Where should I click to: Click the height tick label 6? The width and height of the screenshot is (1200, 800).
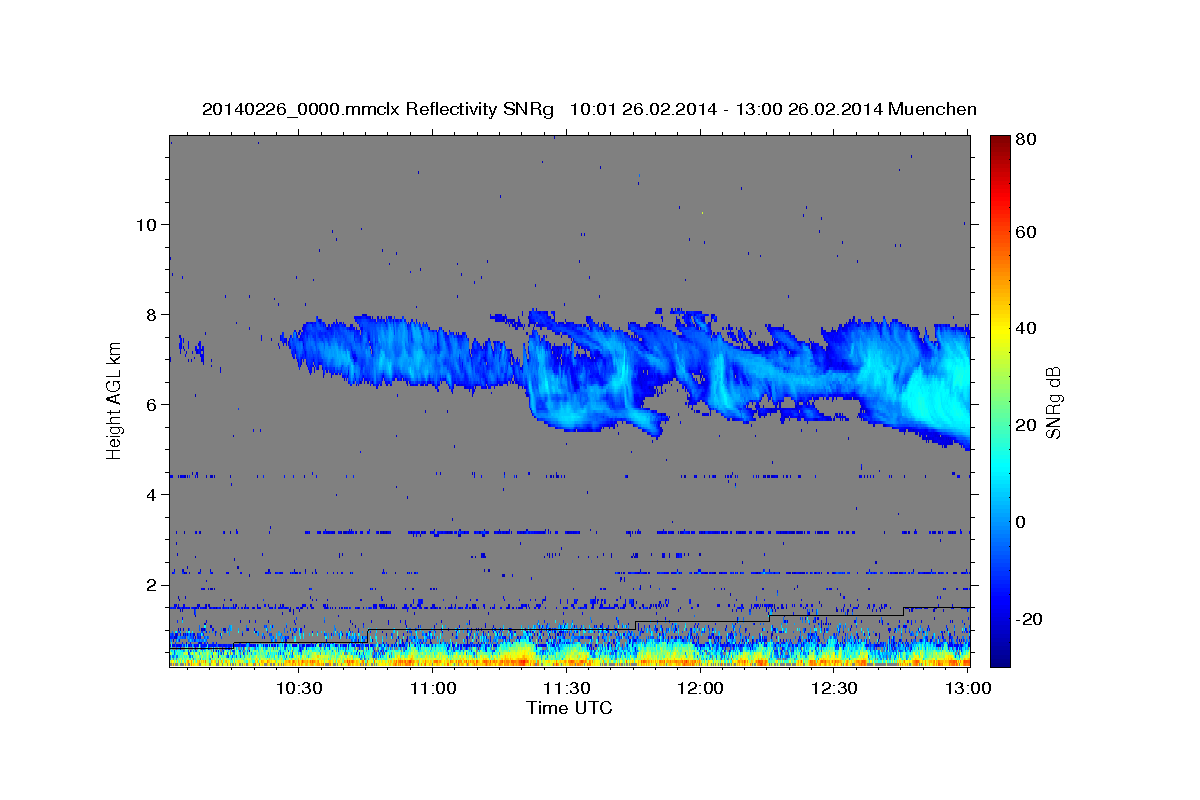[152, 404]
